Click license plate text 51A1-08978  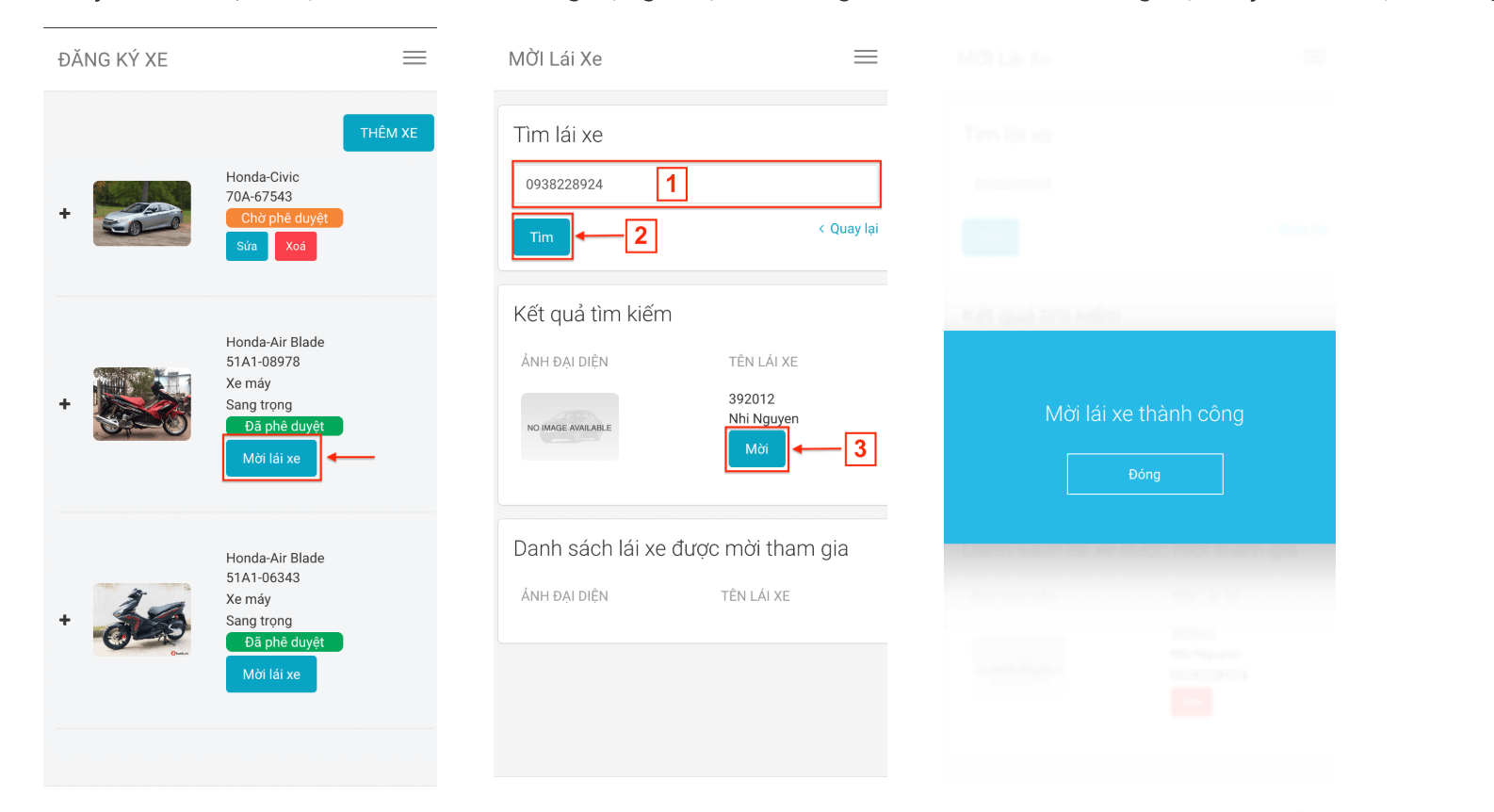[x=263, y=362]
